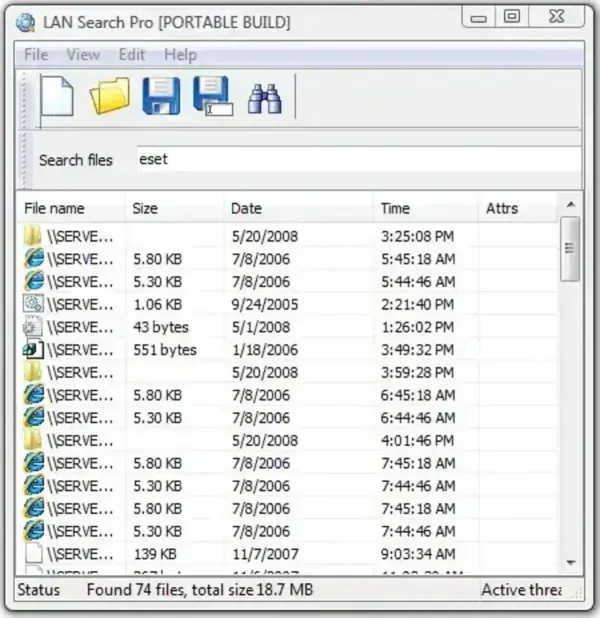This screenshot has width=600, height=618.
Task: Click the 139 KB size cell
Action: click(x=155, y=554)
